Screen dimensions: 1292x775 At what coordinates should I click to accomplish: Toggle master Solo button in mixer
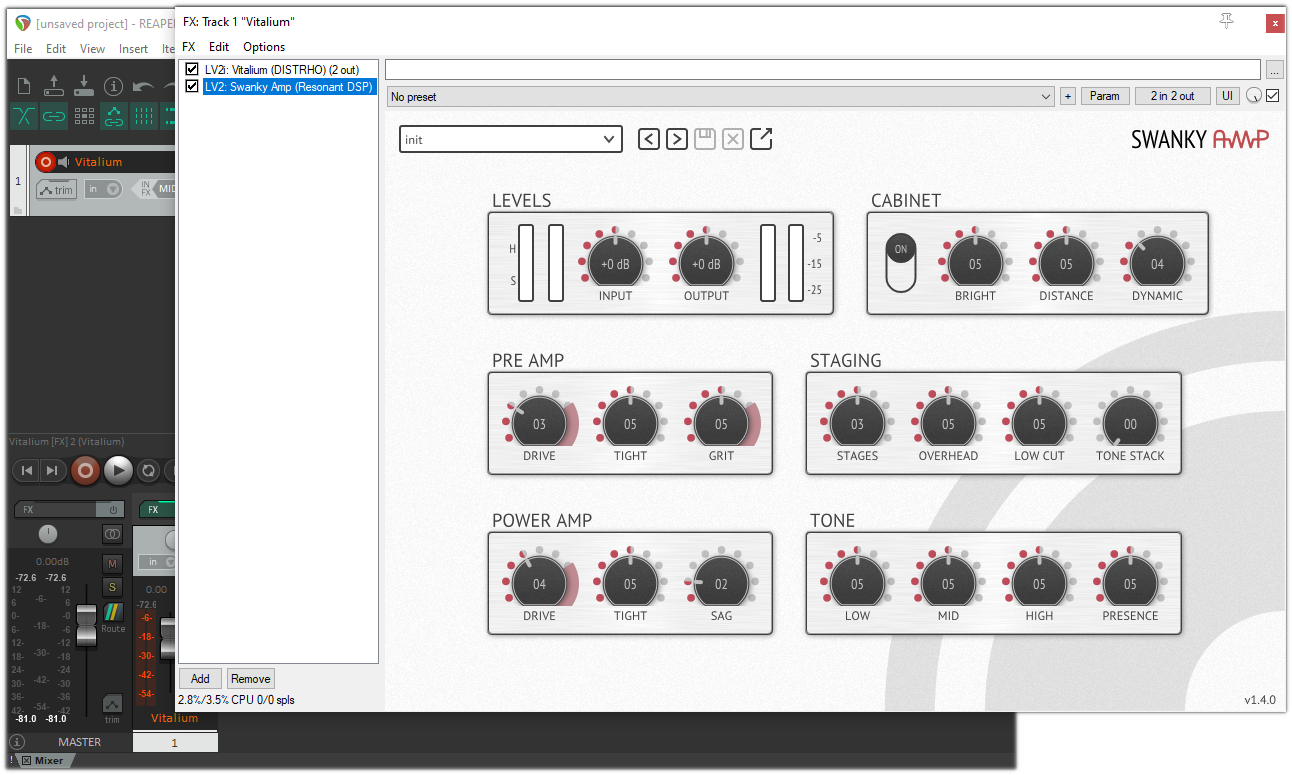[112, 587]
